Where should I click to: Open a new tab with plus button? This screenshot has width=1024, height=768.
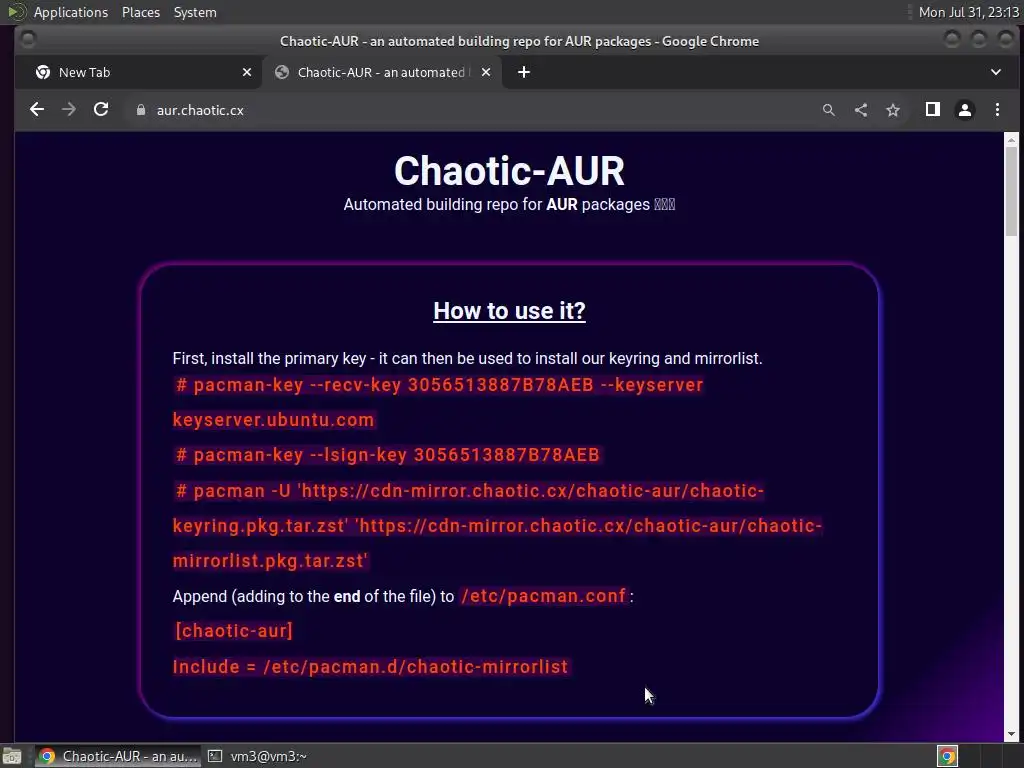pyautogui.click(x=524, y=72)
